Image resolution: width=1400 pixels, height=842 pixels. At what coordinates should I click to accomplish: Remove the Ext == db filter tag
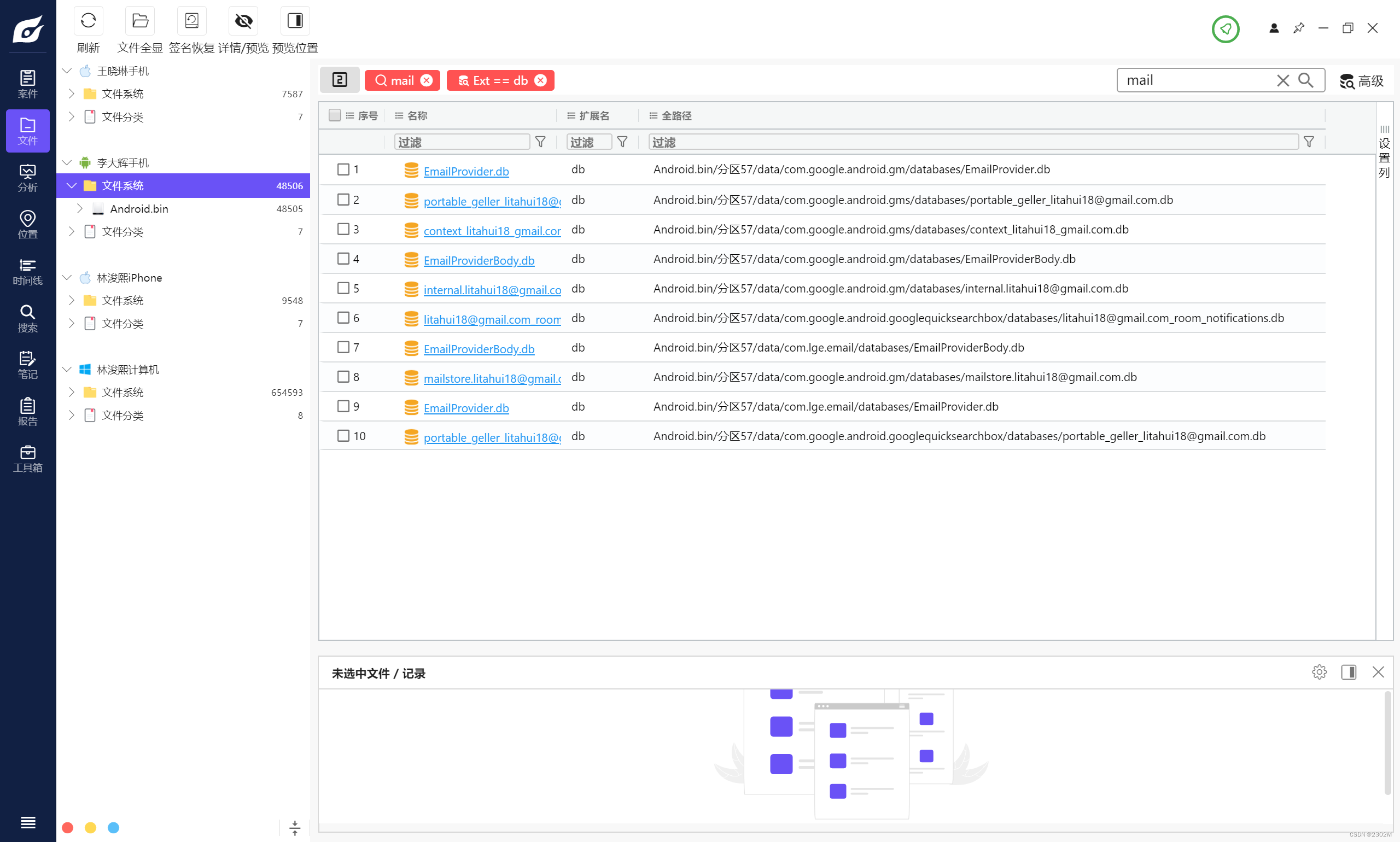(x=541, y=80)
